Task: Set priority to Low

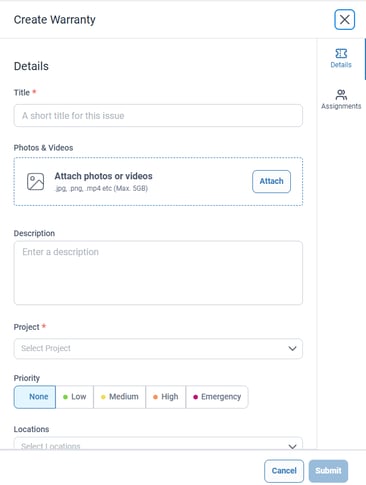Action: (x=75, y=397)
